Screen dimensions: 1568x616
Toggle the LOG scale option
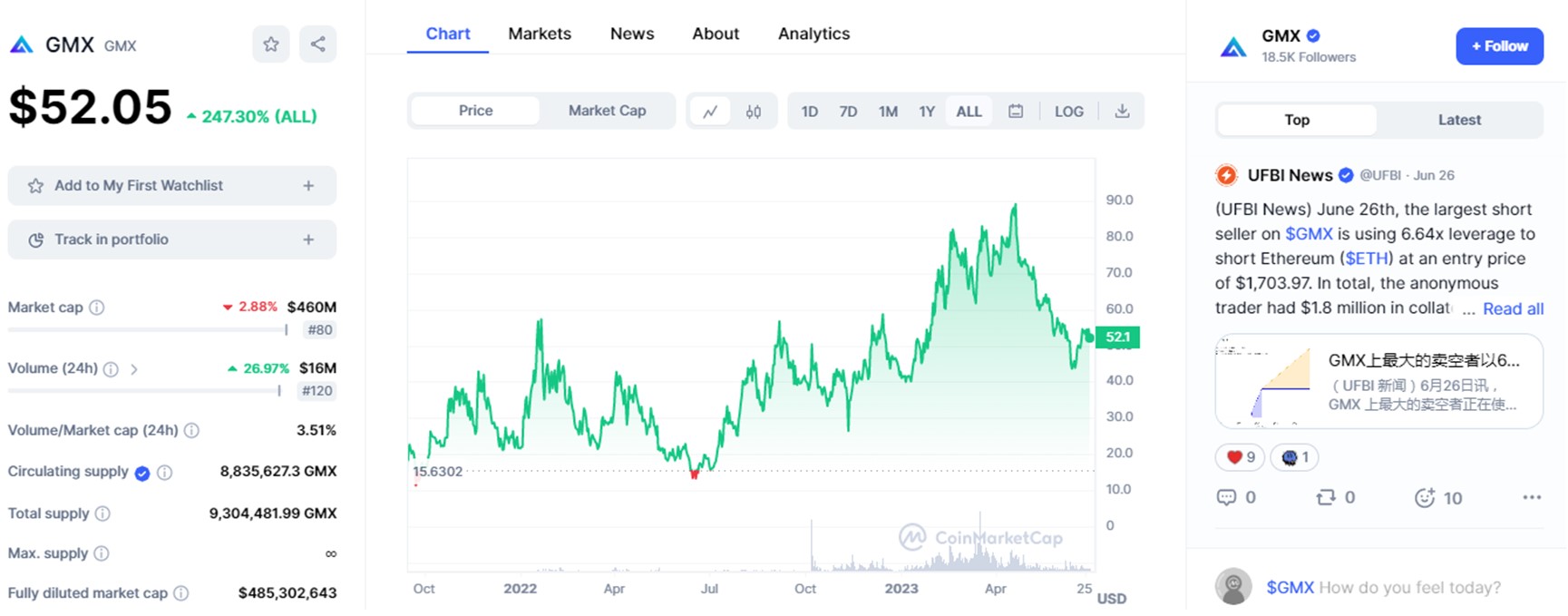point(1068,112)
